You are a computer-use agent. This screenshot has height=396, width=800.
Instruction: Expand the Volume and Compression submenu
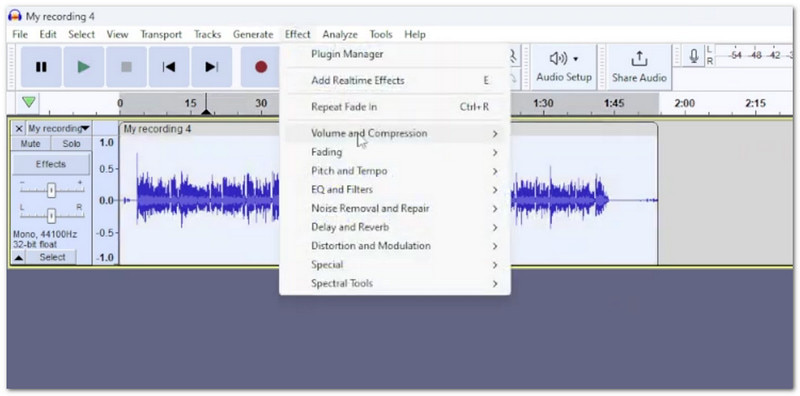click(395, 134)
